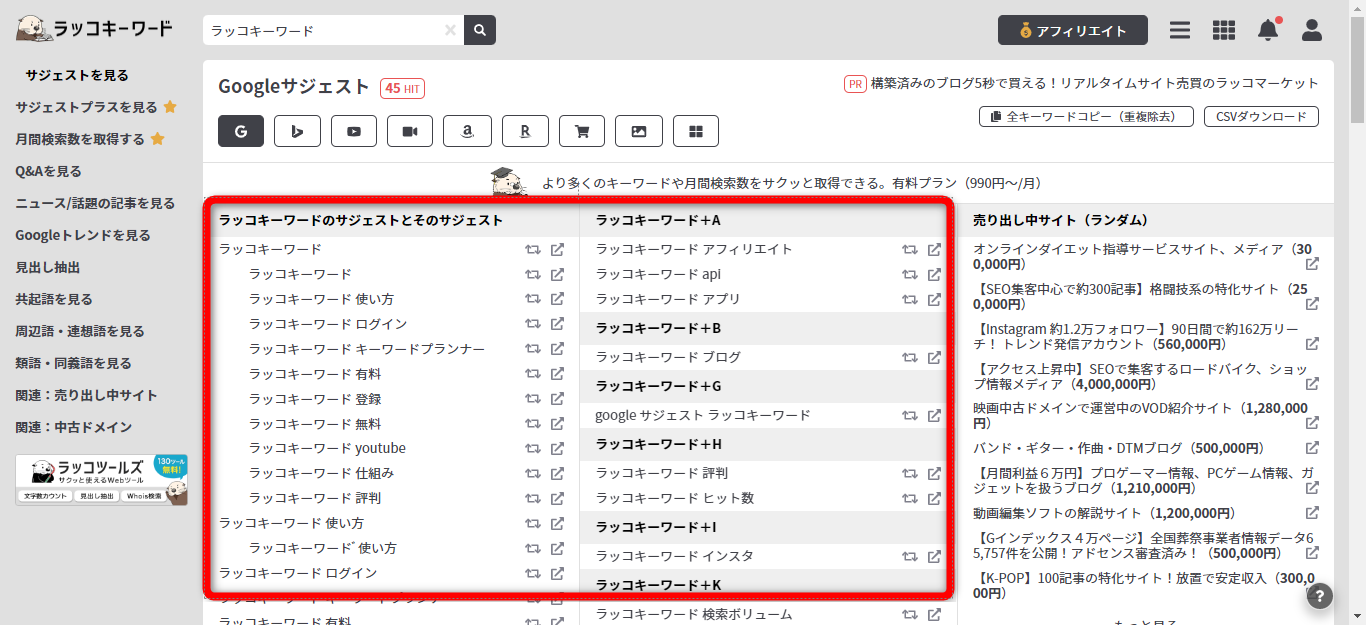This screenshot has width=1366, height=625.
Task: Switch to the video camera suggest source icon
Action: click(x=410, y=131)
